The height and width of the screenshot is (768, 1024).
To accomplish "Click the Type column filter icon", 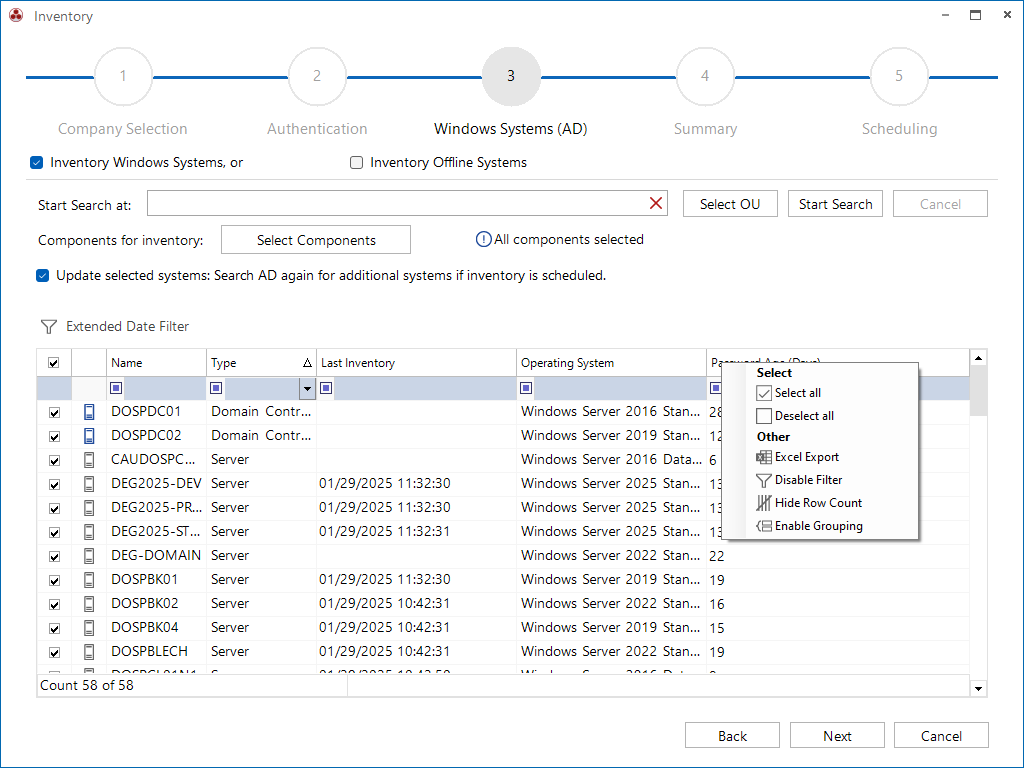I will tap(216, 388).
